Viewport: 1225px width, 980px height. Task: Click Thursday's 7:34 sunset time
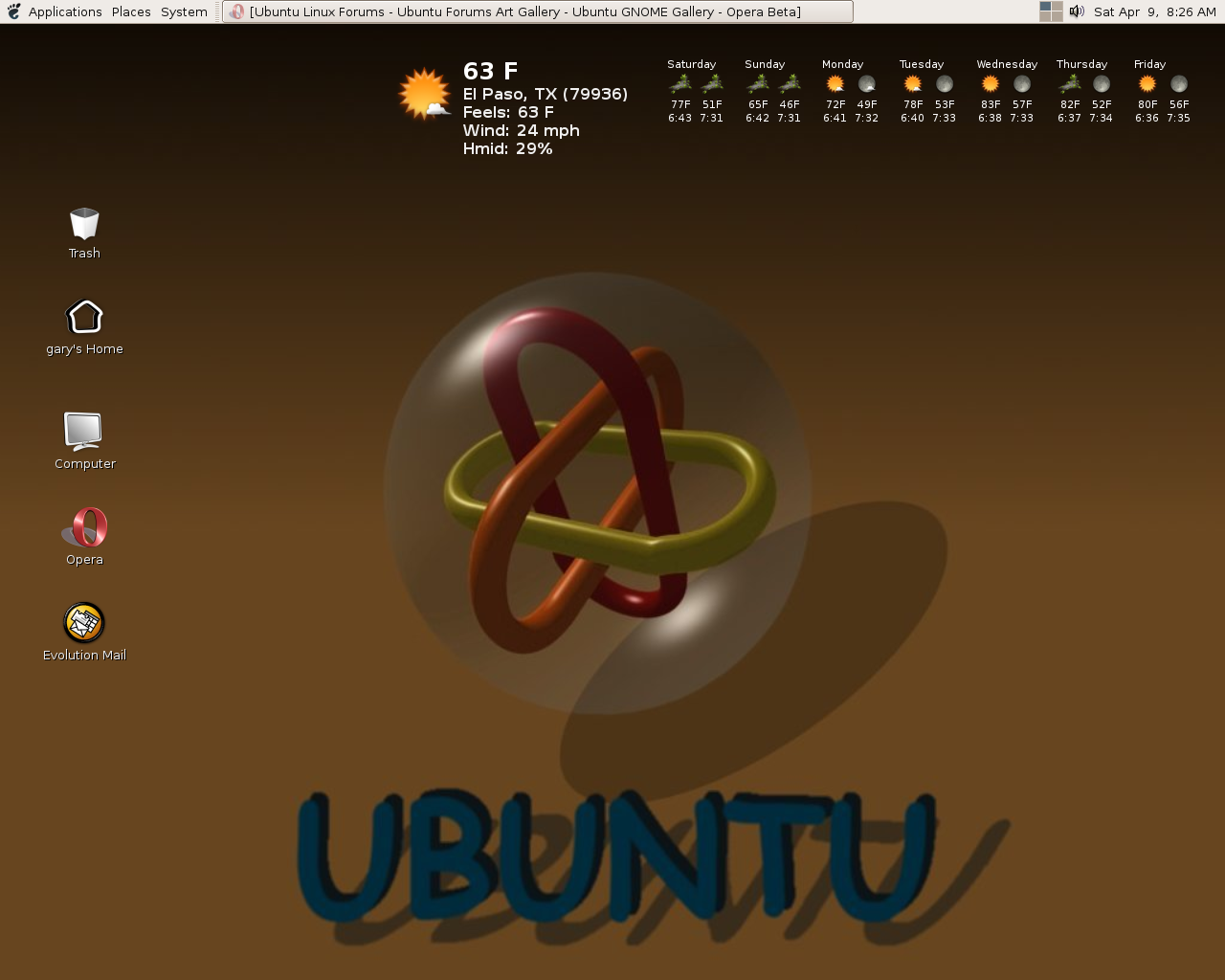pyautogui.click(x=1101, y=118)
